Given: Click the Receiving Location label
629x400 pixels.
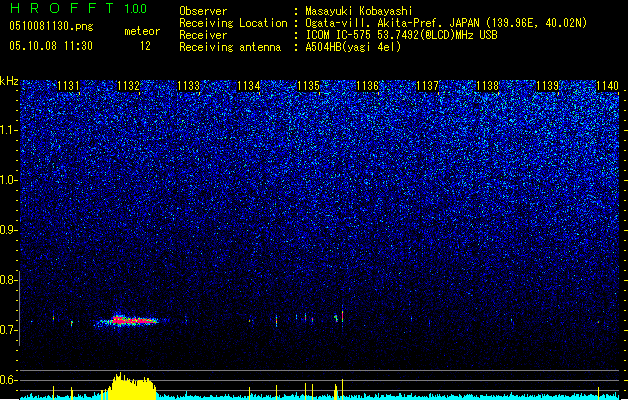Looking at the screenshot, I should pos(233,23).
